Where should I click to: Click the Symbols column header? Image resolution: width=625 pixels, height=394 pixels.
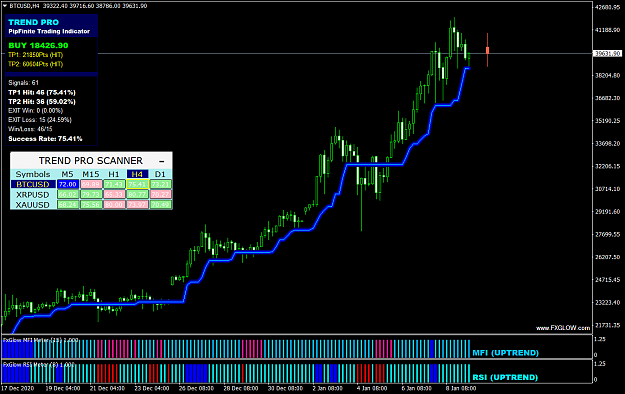point(33,174)
